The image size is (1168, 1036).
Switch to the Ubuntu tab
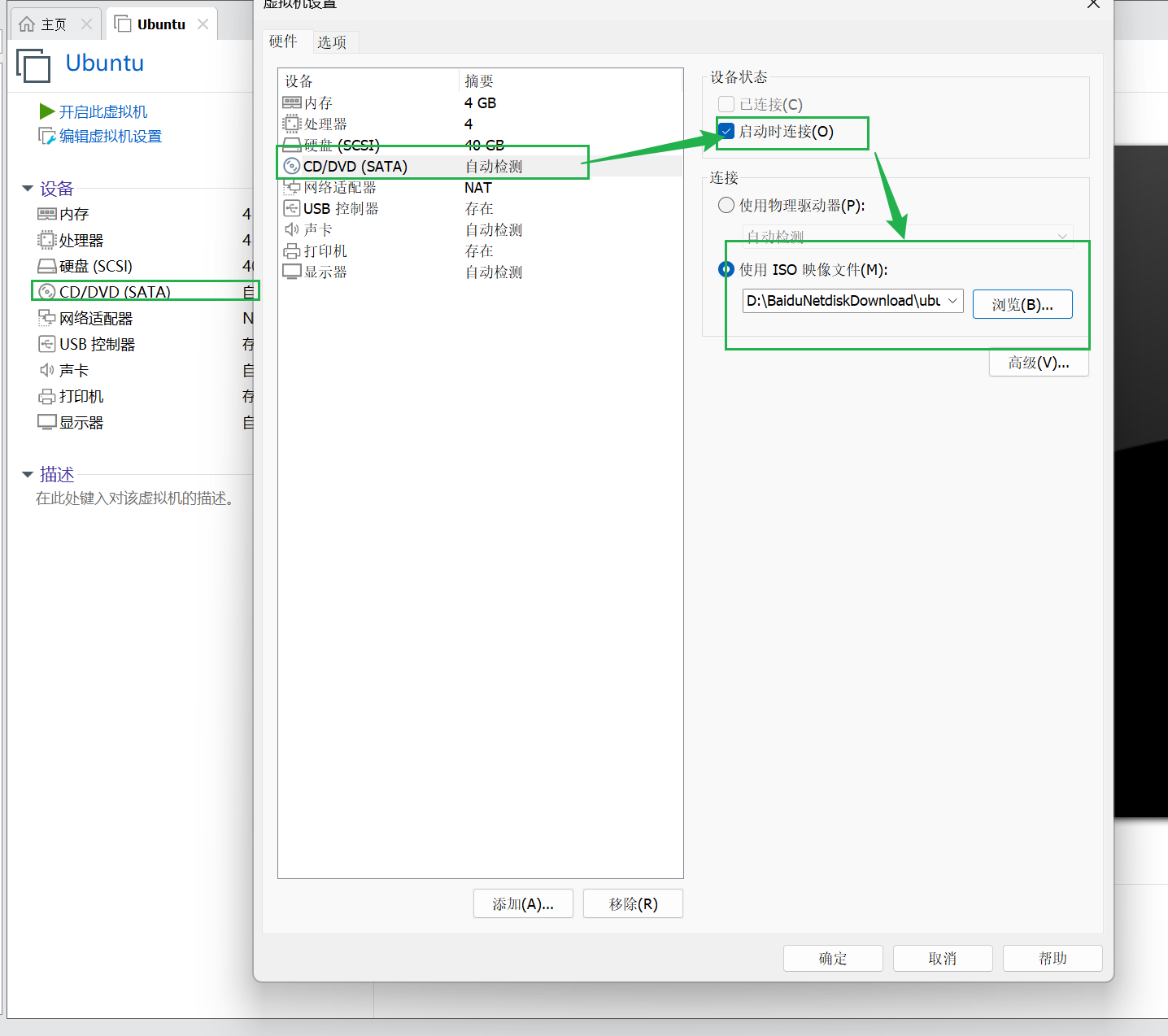161,24
